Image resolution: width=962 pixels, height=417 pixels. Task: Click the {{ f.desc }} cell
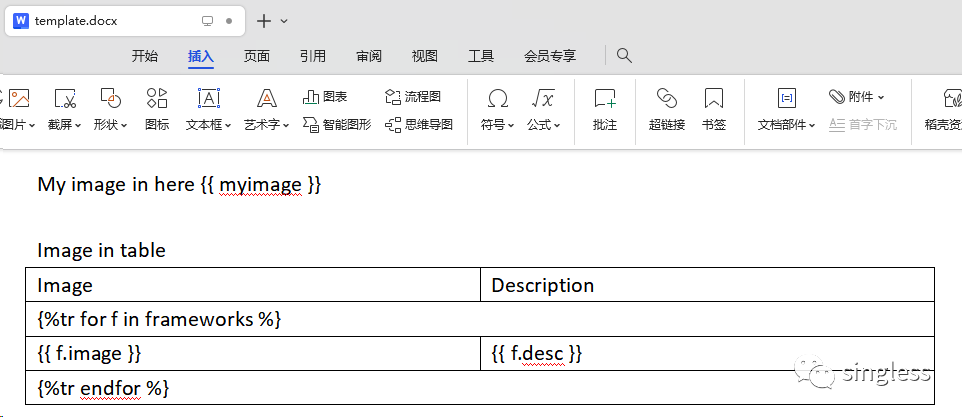pyautogui.click(x=707, y=353)
